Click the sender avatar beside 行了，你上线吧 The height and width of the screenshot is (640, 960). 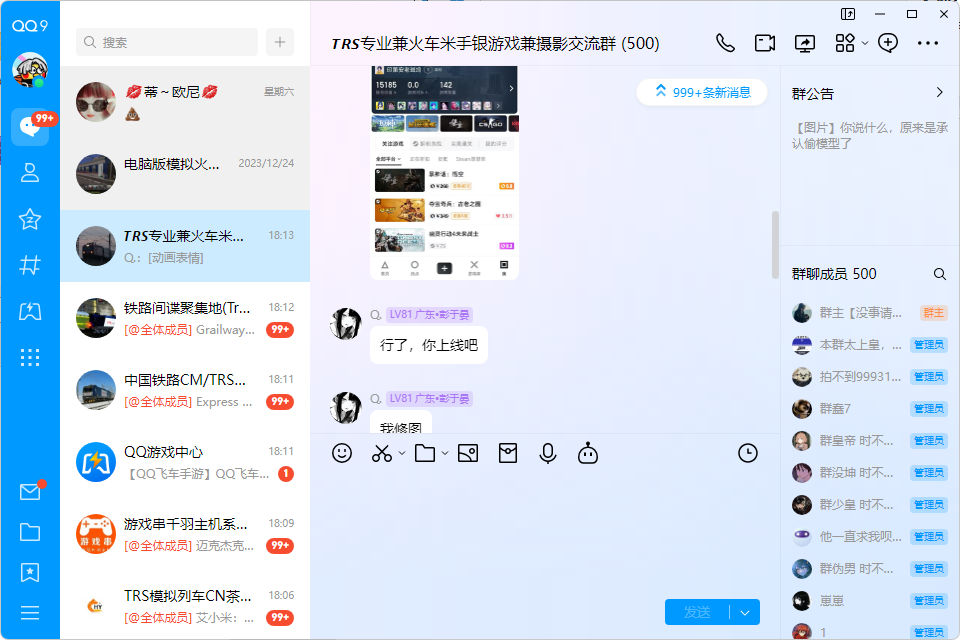pos(346,323)
